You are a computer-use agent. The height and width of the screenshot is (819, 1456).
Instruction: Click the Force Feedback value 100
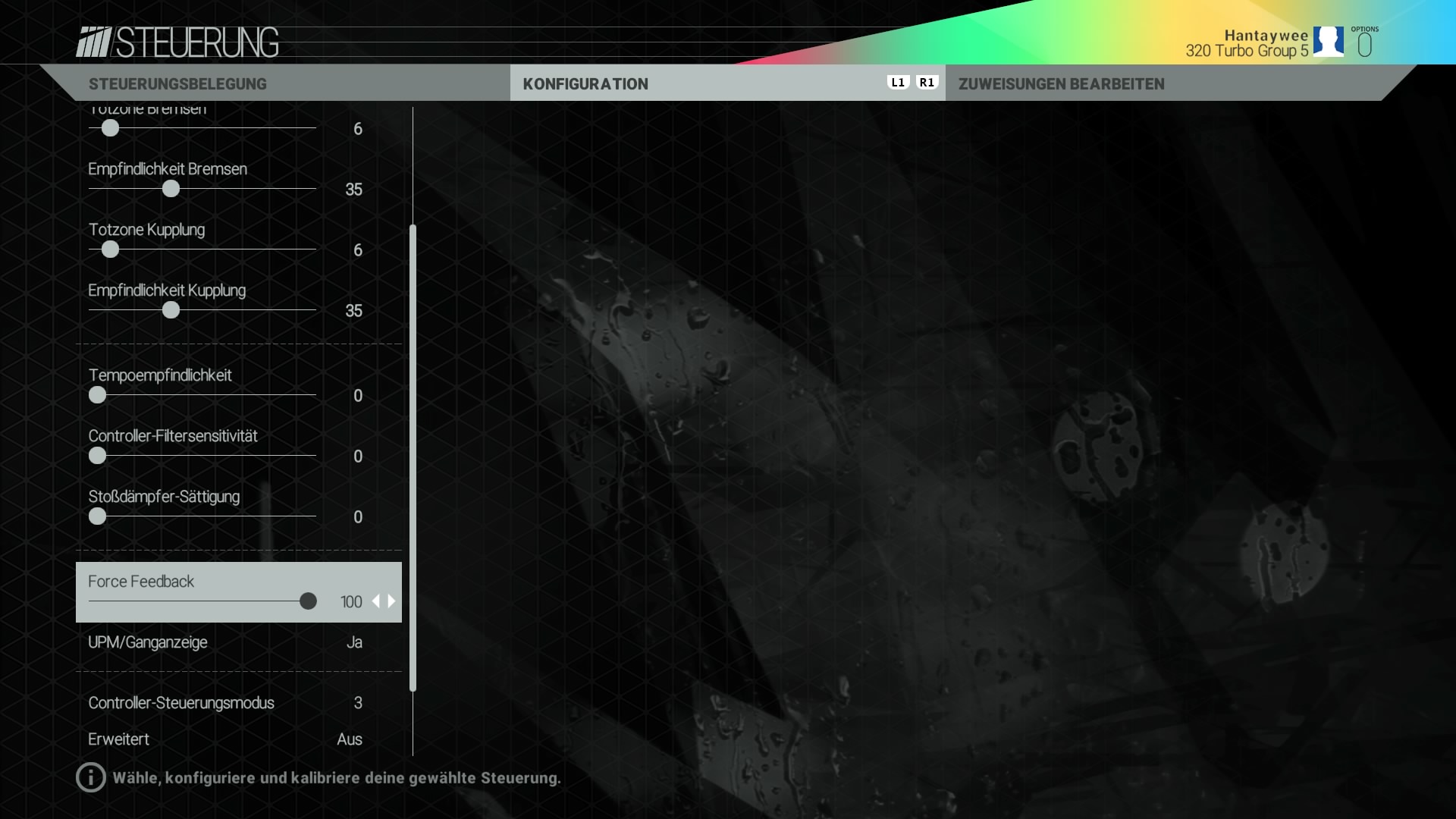click(x=351, y=602)
